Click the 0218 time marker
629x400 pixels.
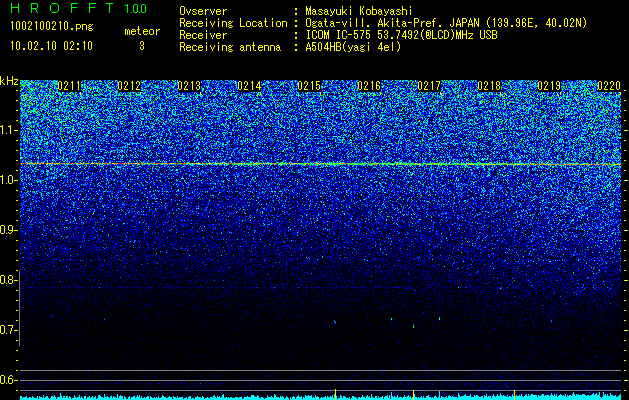pyautogui.click(x=489, y=86)
